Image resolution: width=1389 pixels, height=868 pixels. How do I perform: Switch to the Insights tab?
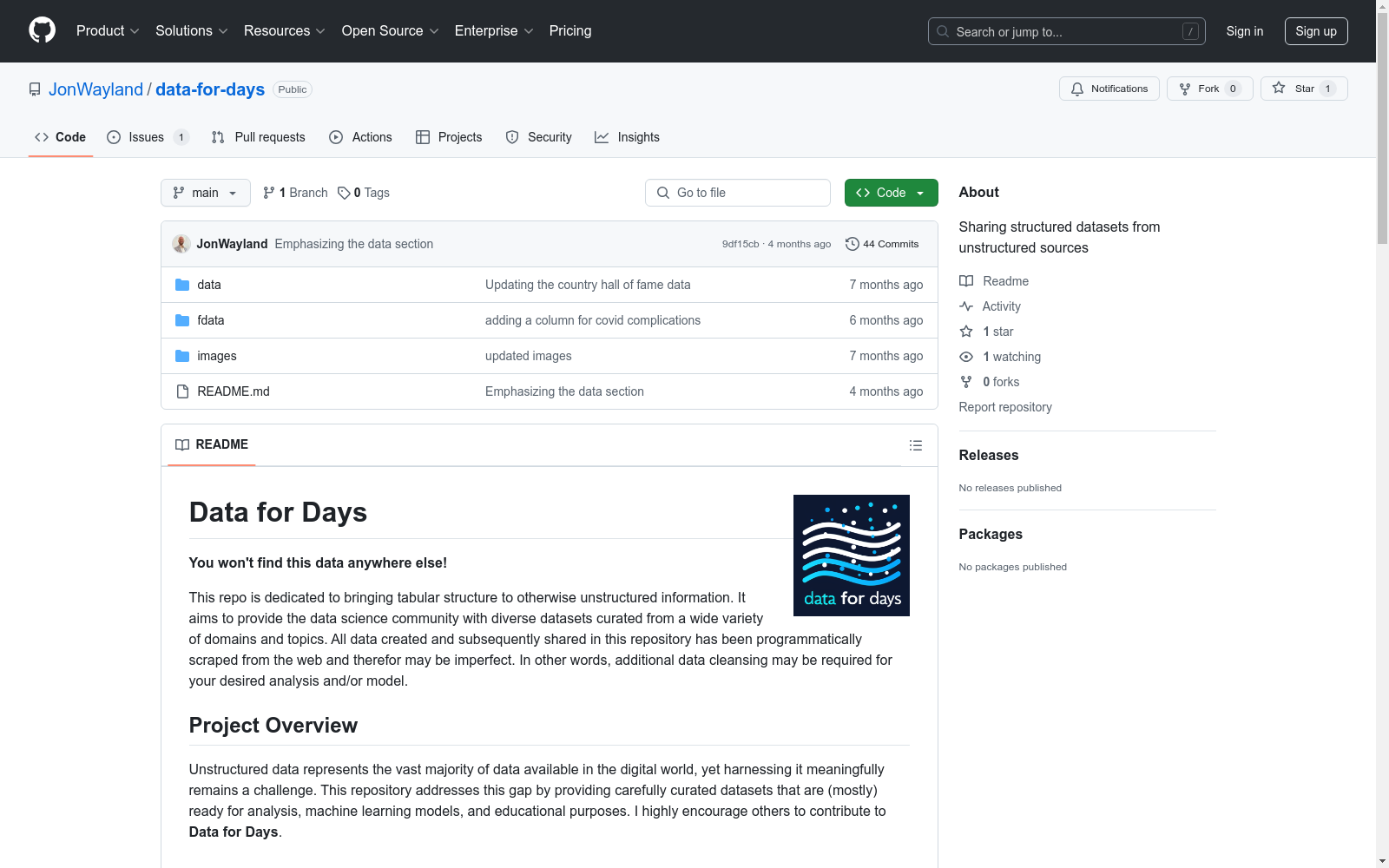(x=627, y=137)
